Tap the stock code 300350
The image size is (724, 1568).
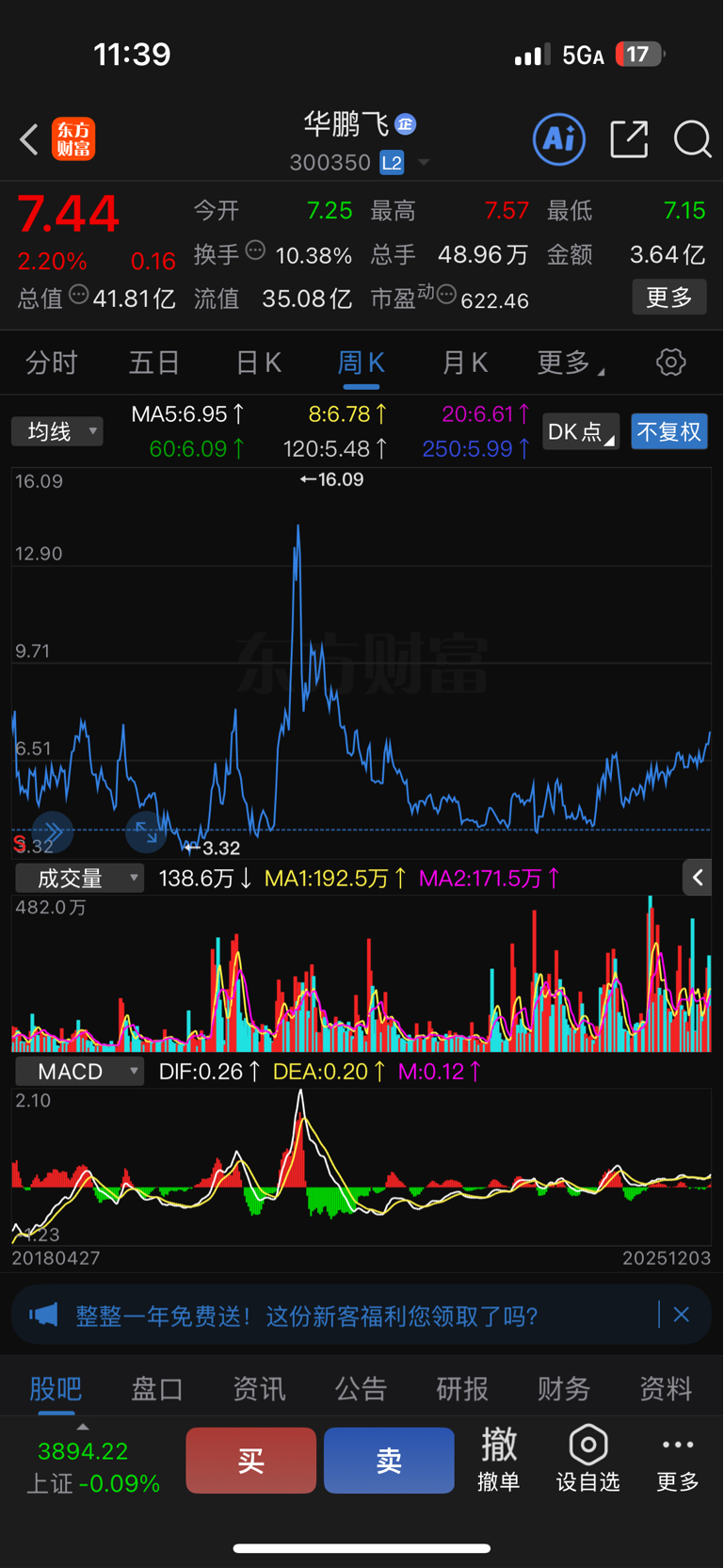coord(330,163)
